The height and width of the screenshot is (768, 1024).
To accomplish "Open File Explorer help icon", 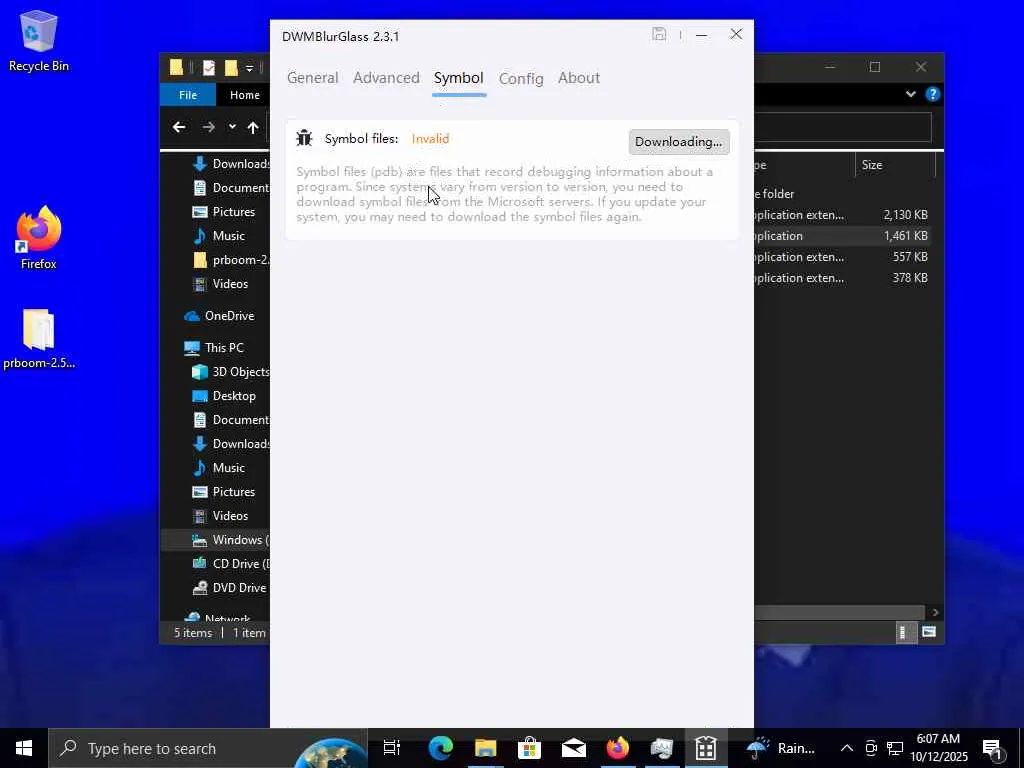I will pyautogui.click(x=933, y=94).
